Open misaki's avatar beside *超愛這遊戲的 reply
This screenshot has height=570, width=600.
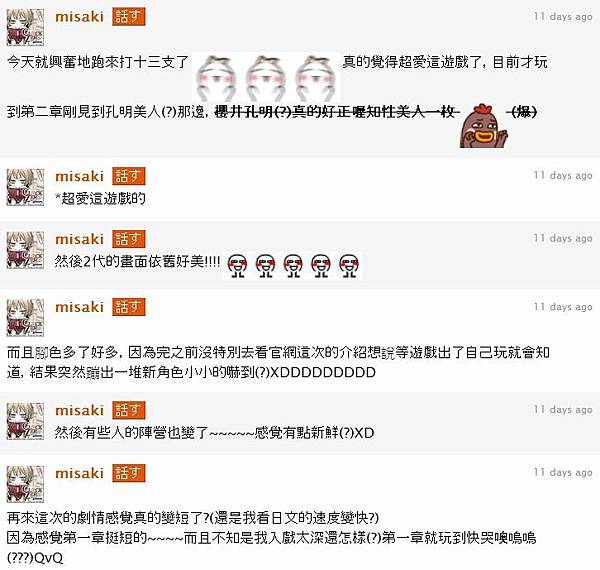tap(25, 187)
